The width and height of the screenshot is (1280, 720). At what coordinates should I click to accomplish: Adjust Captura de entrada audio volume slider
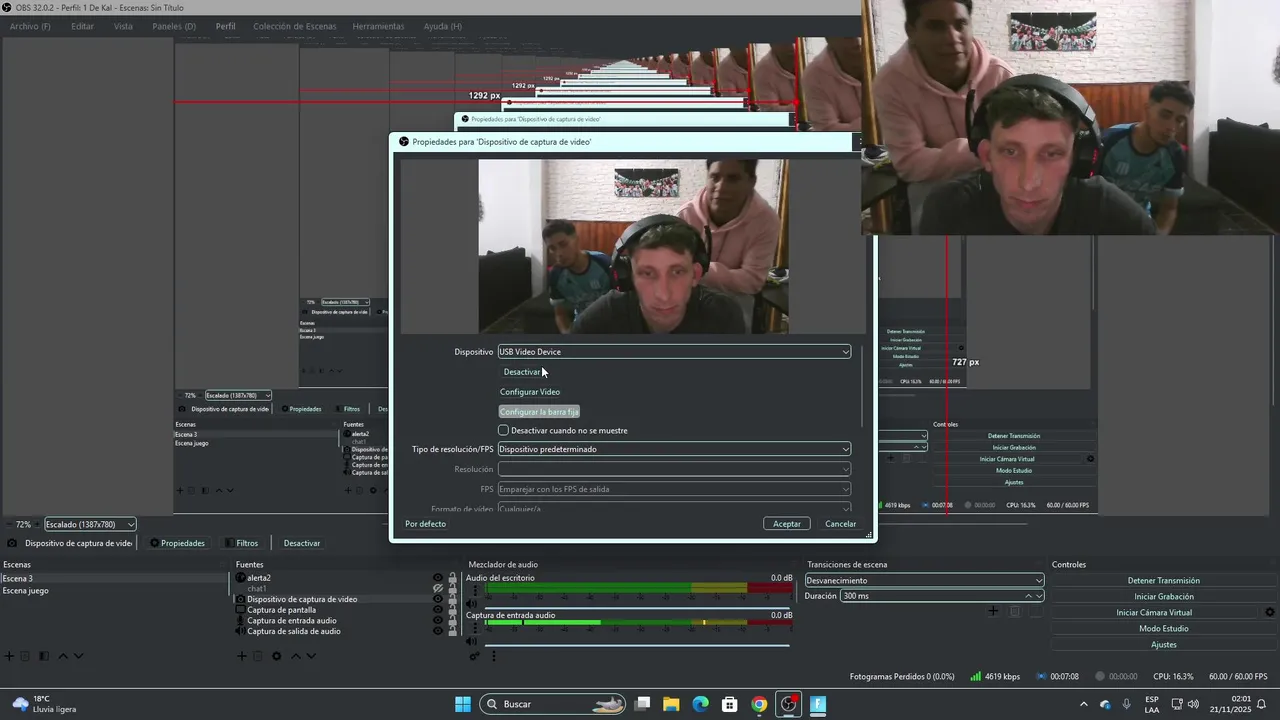coord(638,644)
